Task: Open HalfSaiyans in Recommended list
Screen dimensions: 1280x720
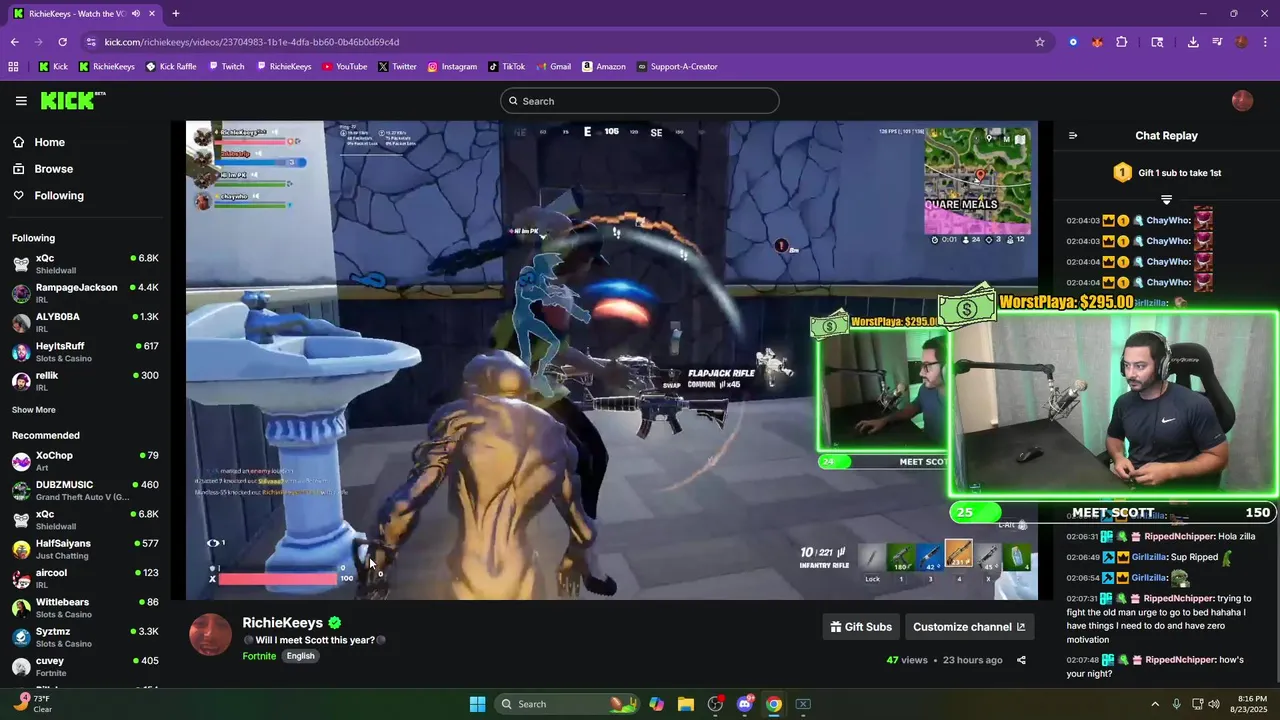Action: [x=85, y=549]
